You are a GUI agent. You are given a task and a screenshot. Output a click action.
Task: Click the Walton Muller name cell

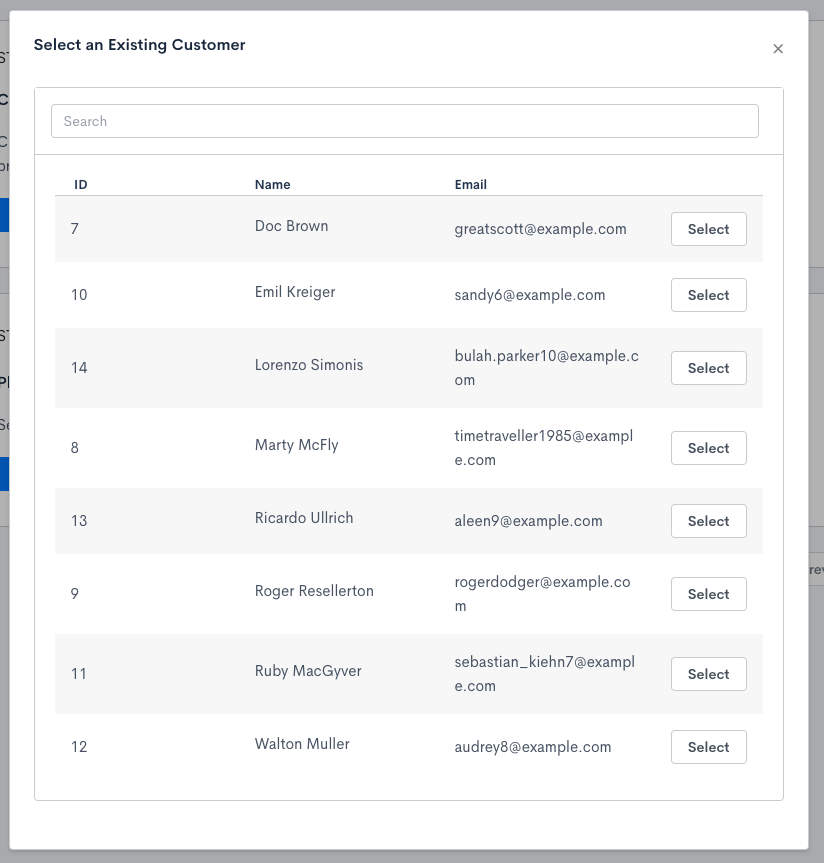coord(302,744)
